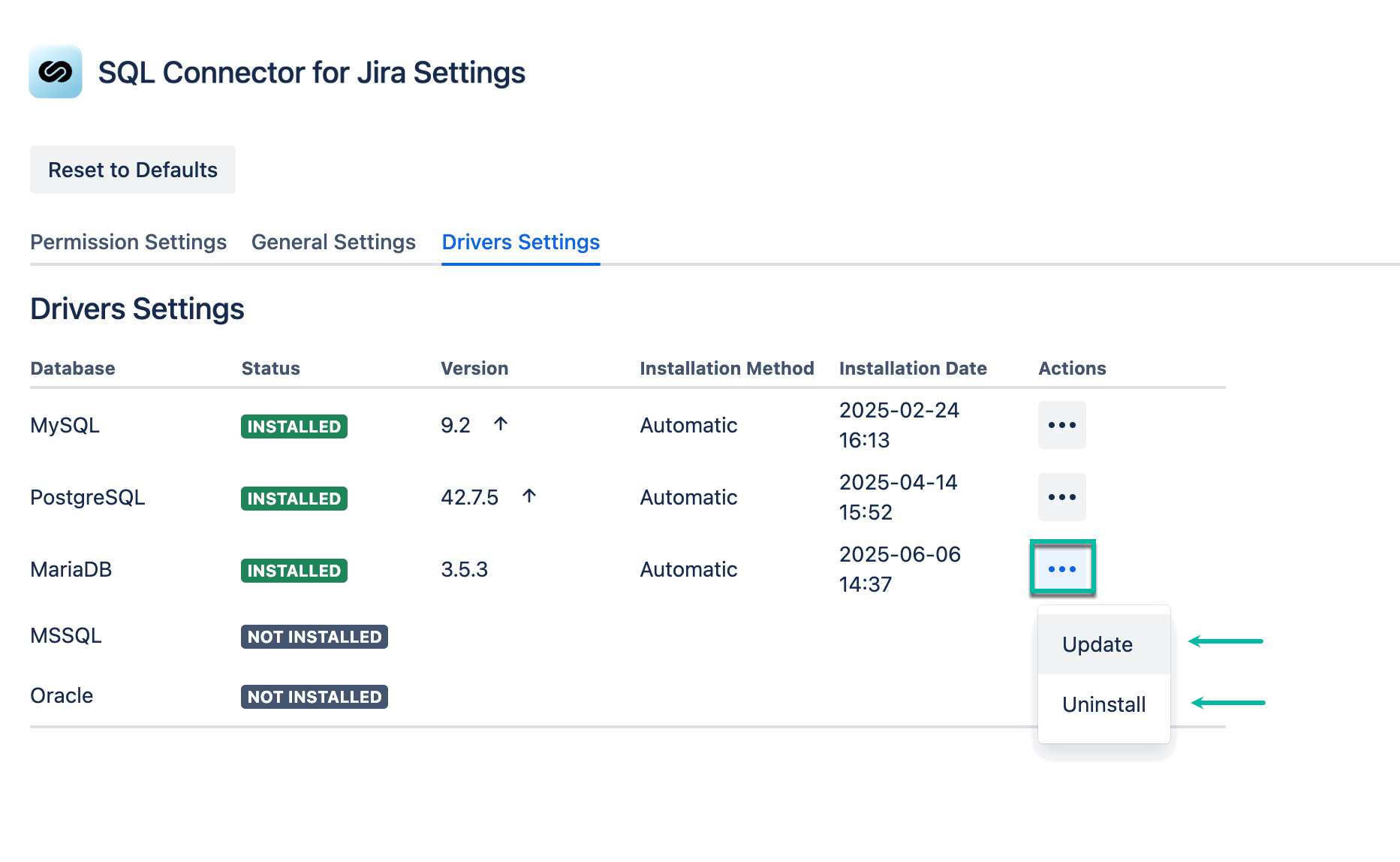
Task: Click the Version column header
Action: (474, 368)
